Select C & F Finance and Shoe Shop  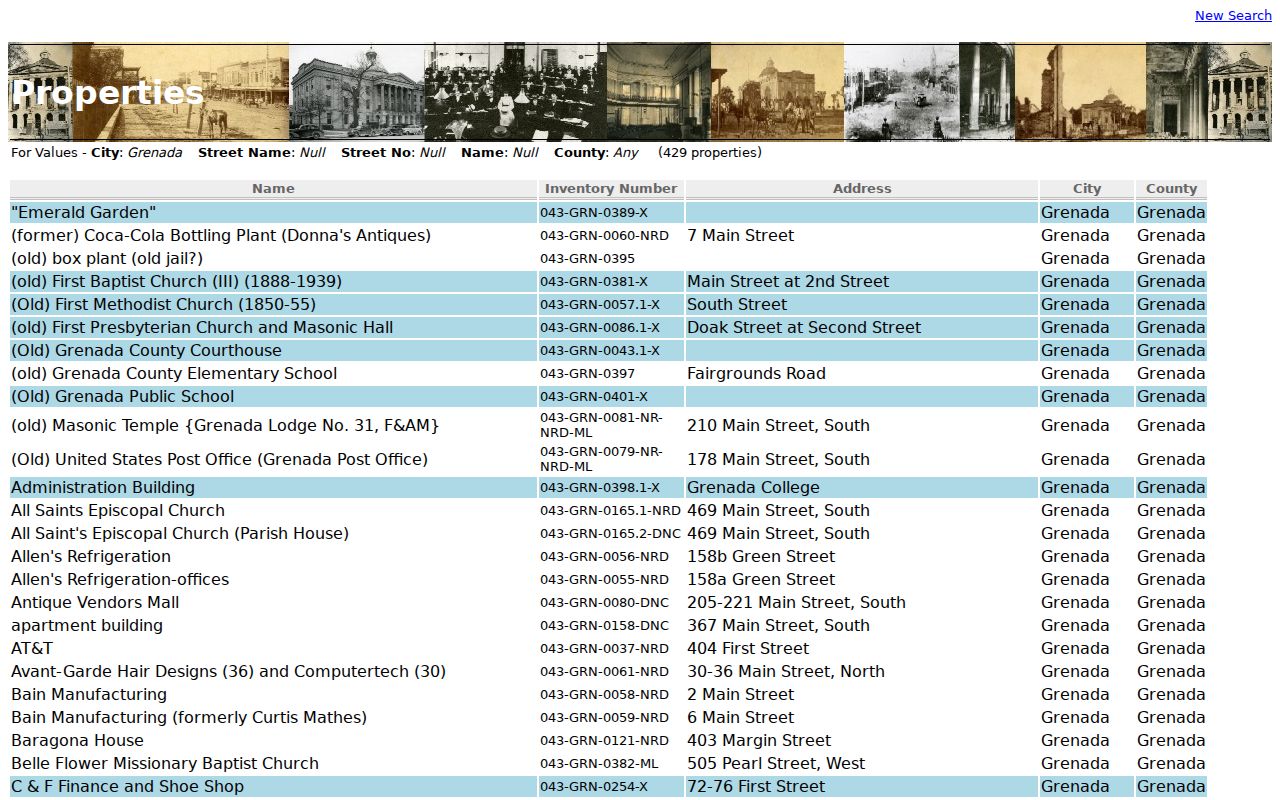(x=127, y=786)
